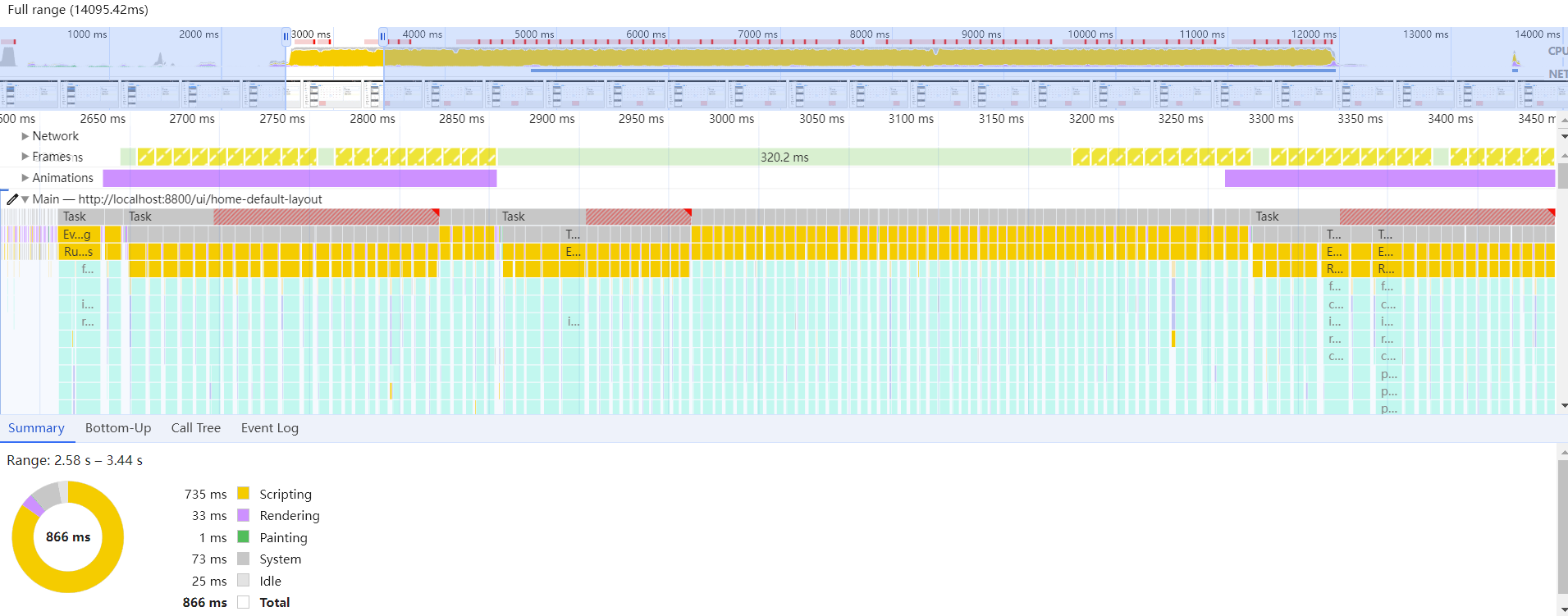This screenshot has width=1568, height=616.
Task: Click the 25 ms Idle value
Action: [x=209, y=582]
